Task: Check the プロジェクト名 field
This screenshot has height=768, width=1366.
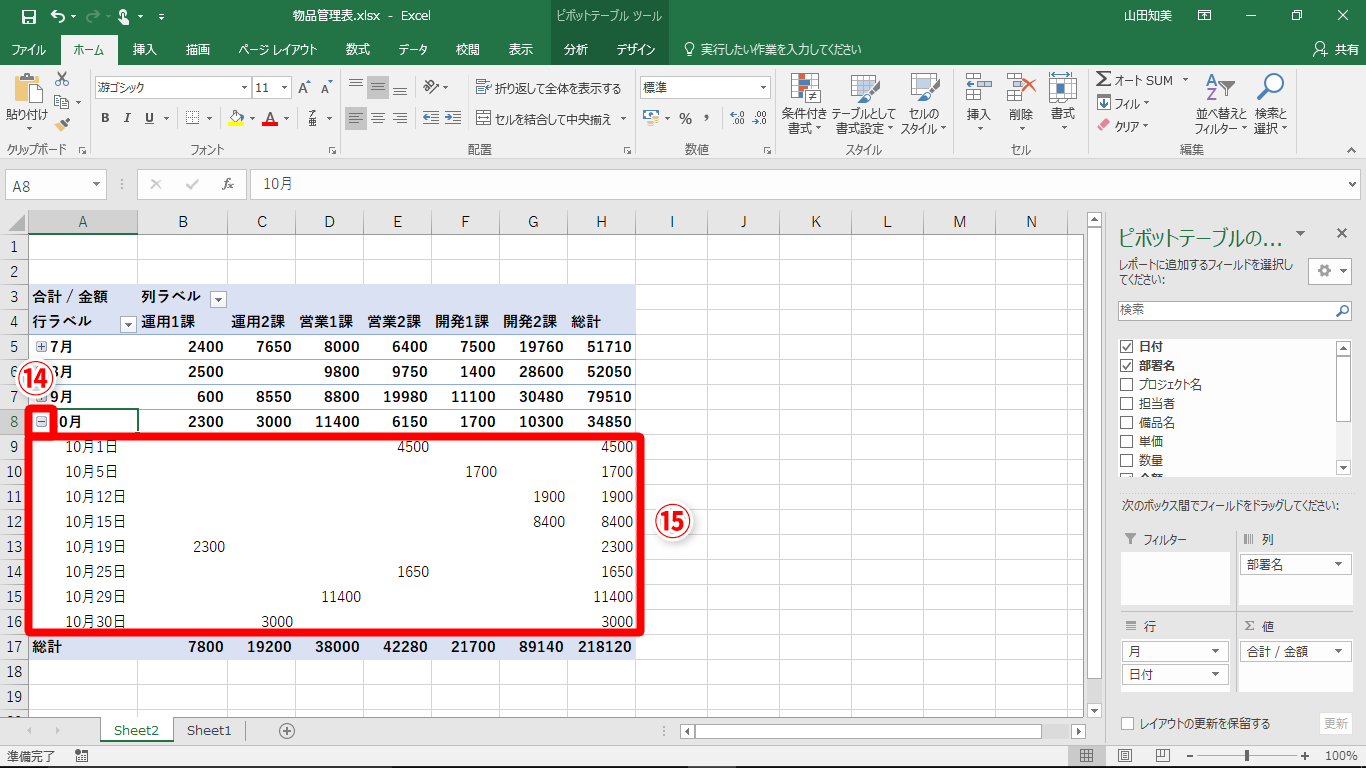Action: [1127, 384]
